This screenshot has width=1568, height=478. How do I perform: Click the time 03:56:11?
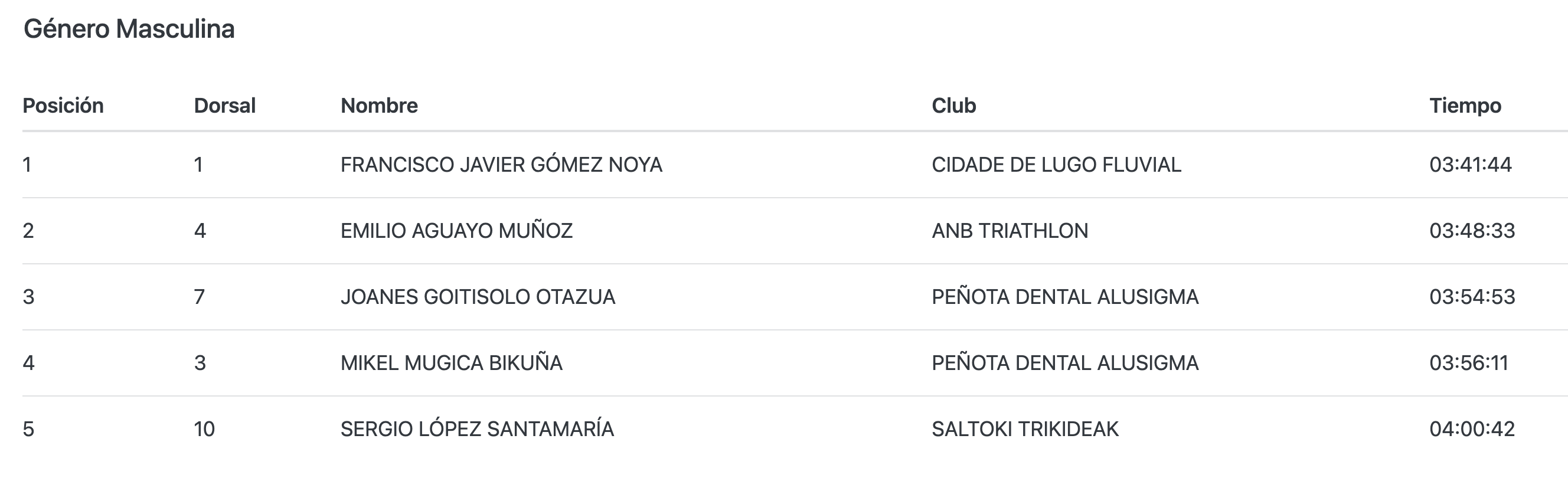[1469, 363]
